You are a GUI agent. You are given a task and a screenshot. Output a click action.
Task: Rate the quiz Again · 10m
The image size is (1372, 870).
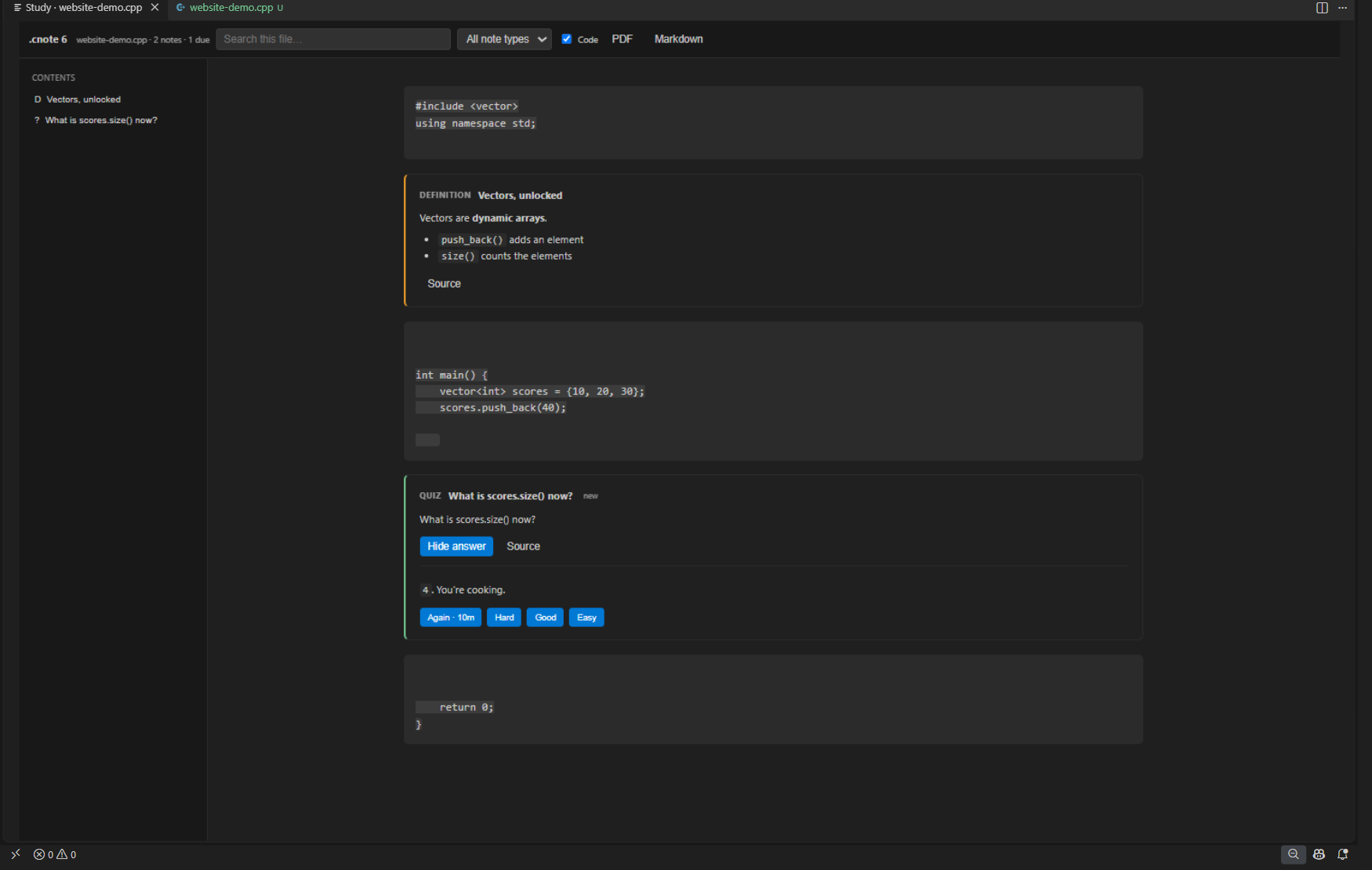tap(451, 618)
